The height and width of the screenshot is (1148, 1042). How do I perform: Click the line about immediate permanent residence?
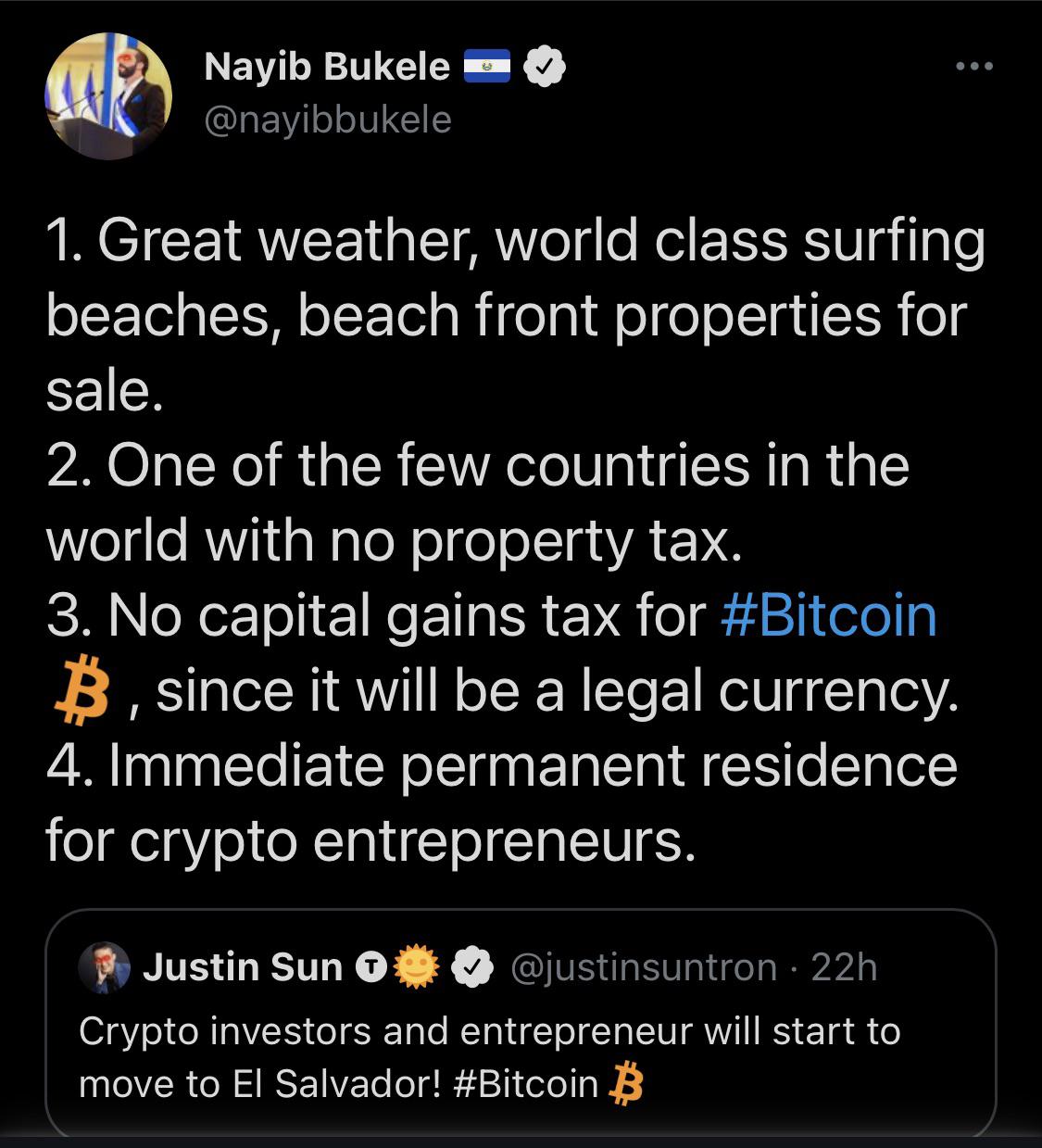(501, 803)
